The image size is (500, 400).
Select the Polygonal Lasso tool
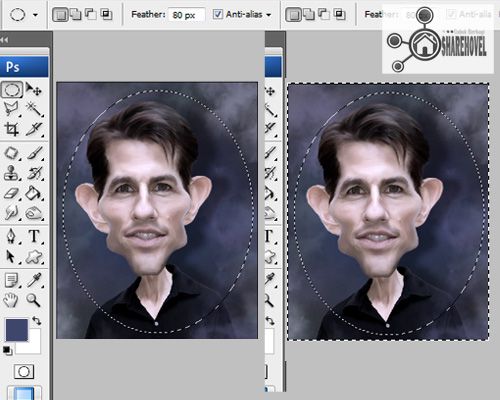click(x=11, y=109)
